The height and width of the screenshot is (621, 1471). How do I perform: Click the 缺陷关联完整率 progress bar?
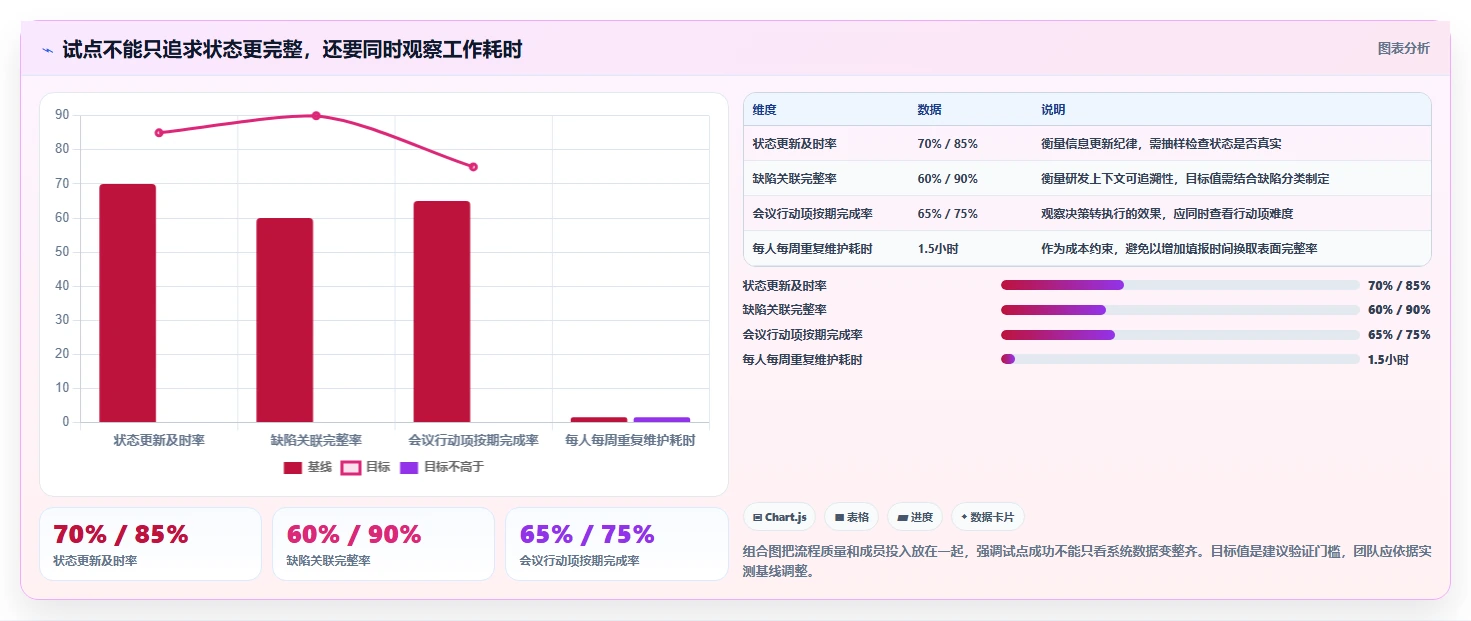coord(1180,310)
